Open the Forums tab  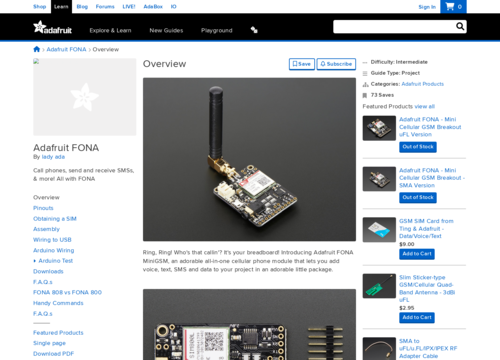(105, 7)
